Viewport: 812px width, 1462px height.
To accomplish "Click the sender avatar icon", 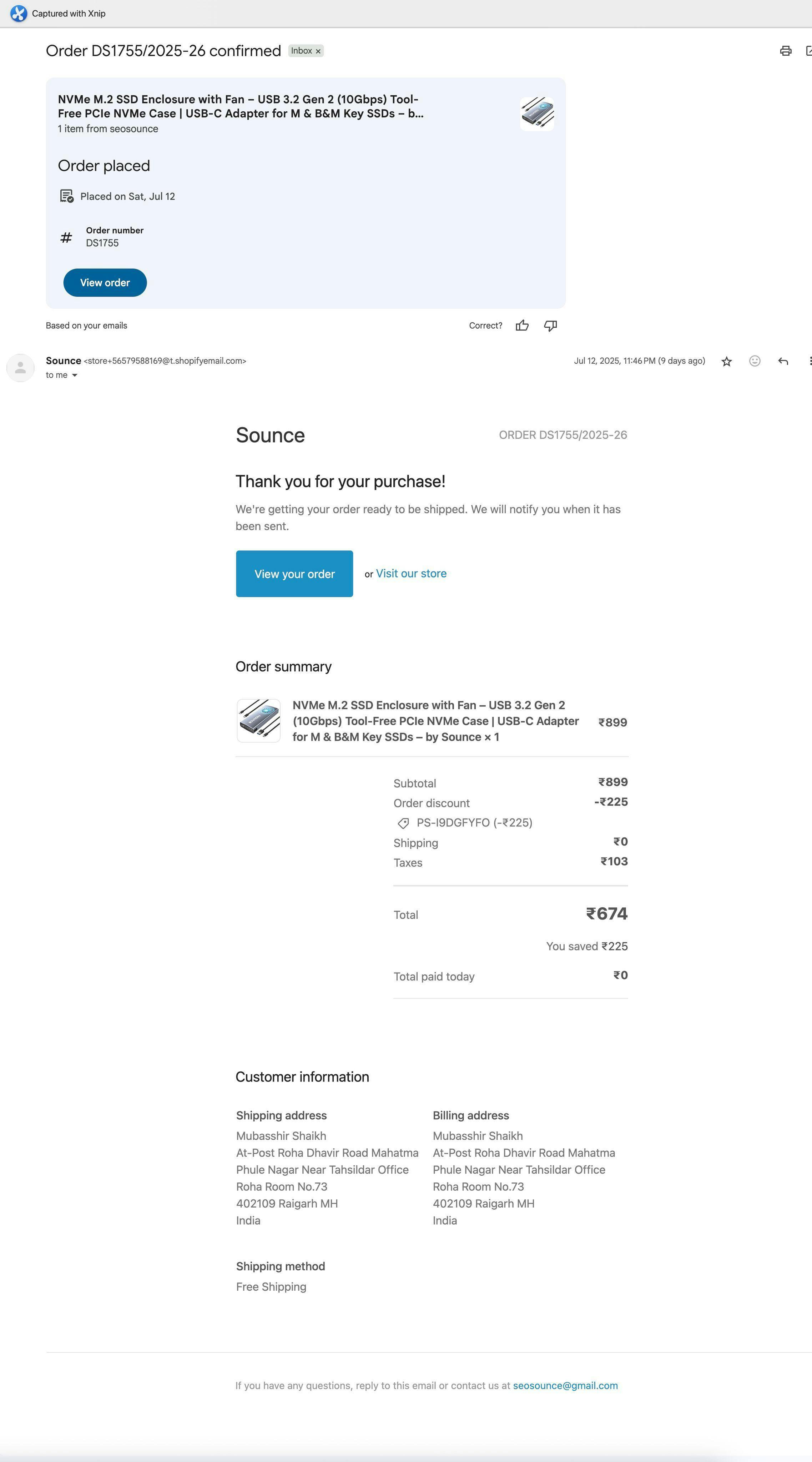I will point(20,368).
